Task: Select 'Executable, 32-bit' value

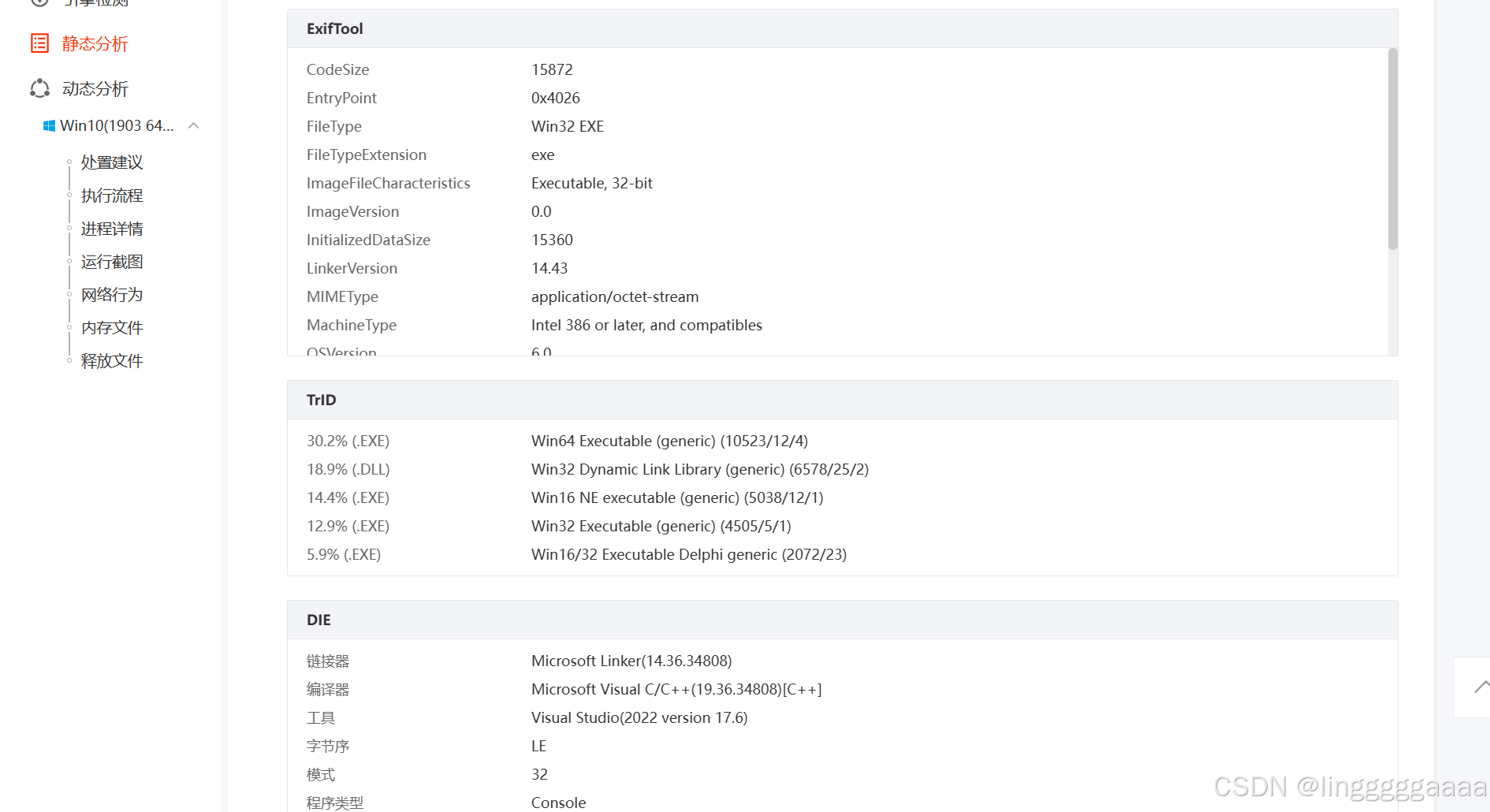Action: [x=592, y=183]
